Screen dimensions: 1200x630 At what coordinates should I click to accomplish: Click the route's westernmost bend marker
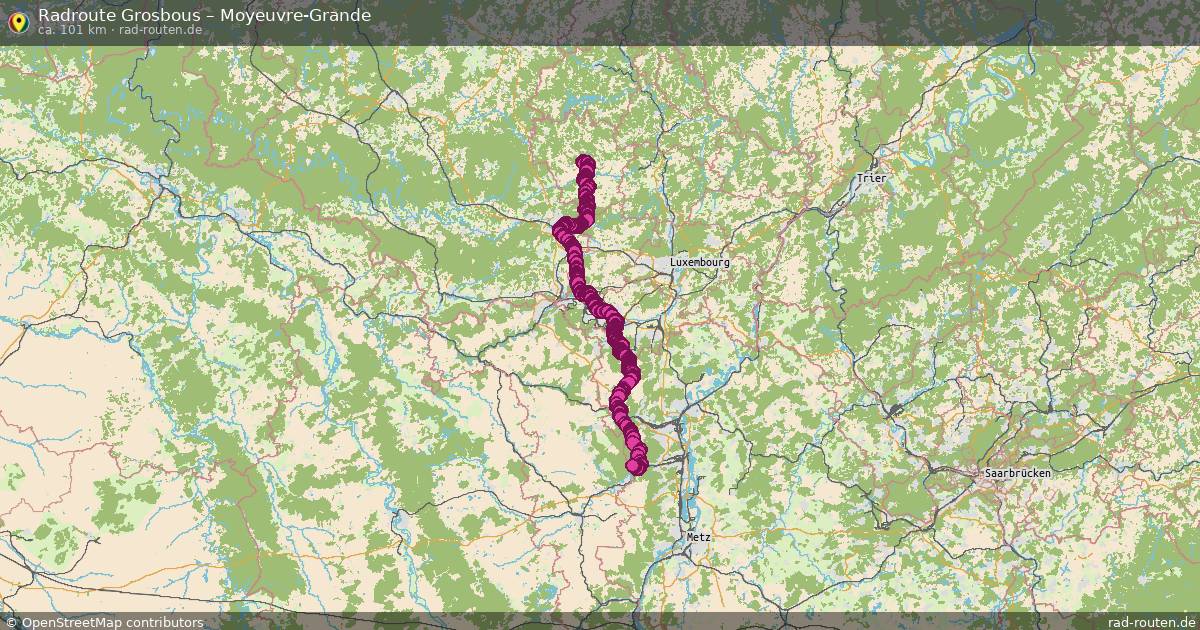pos(560,230)
